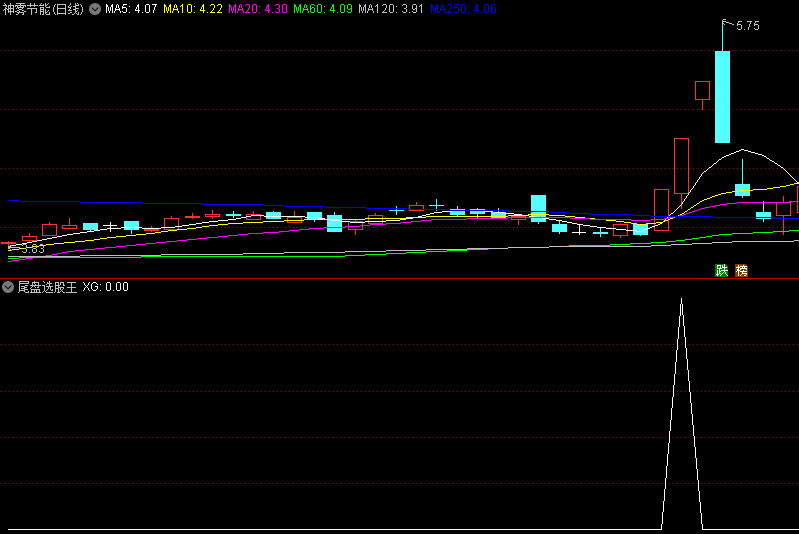The image size is (799, 534).
Task: Click the orange 榜 badge icon
Action: (741, 271)
